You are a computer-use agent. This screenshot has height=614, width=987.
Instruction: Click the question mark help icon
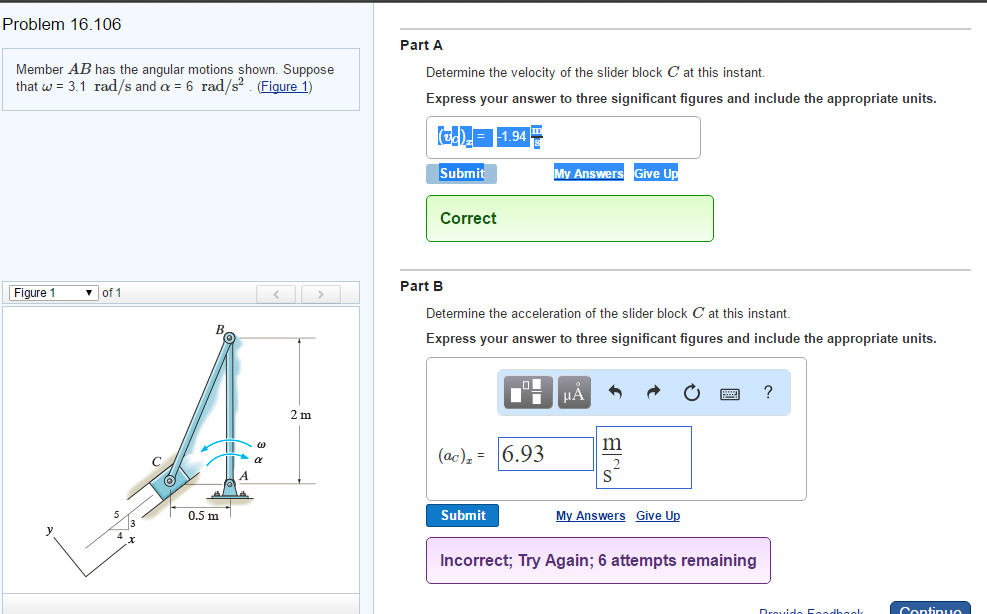point(767,392)
